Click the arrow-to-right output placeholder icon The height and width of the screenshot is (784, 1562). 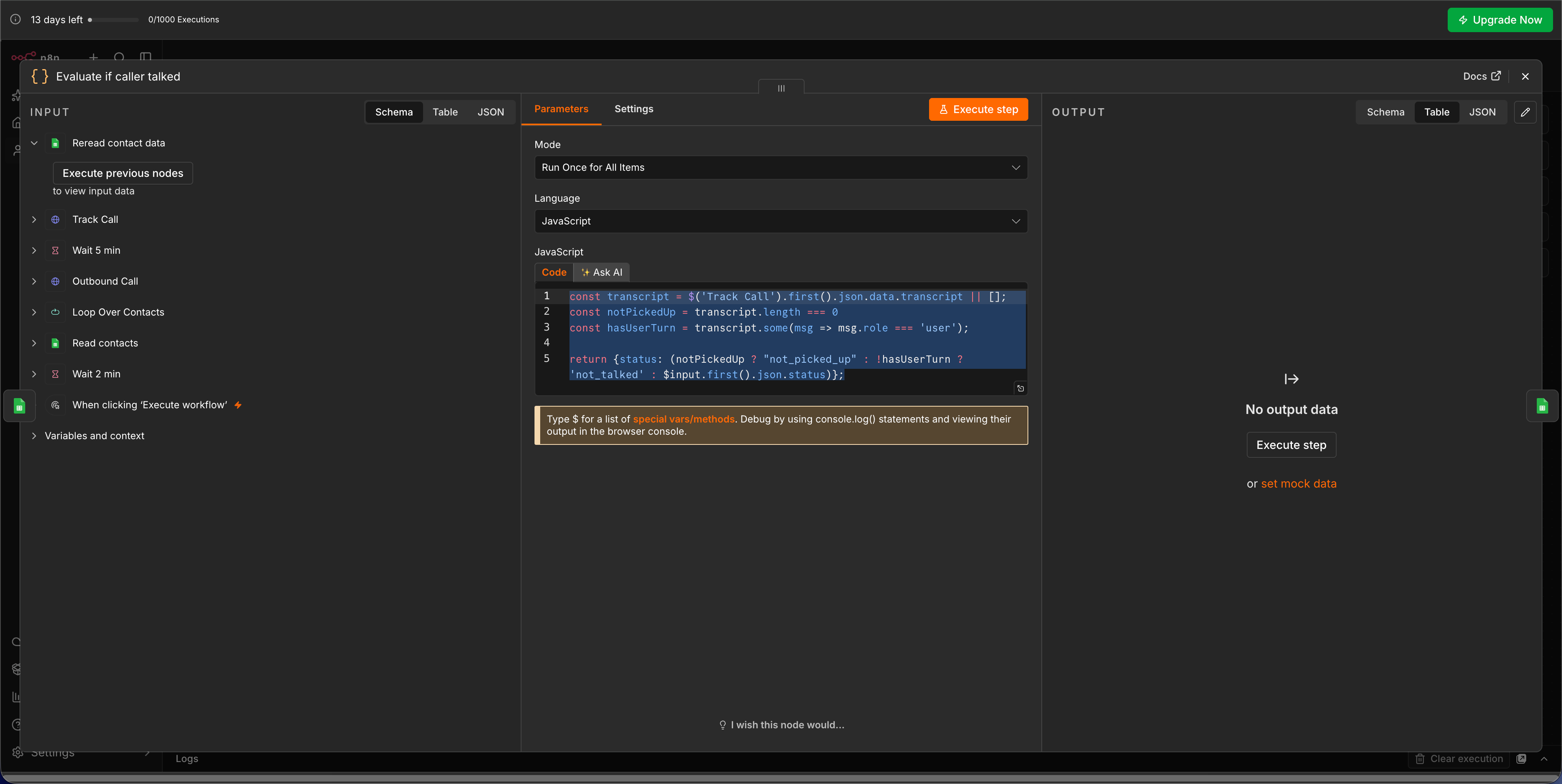(1291, 379)
